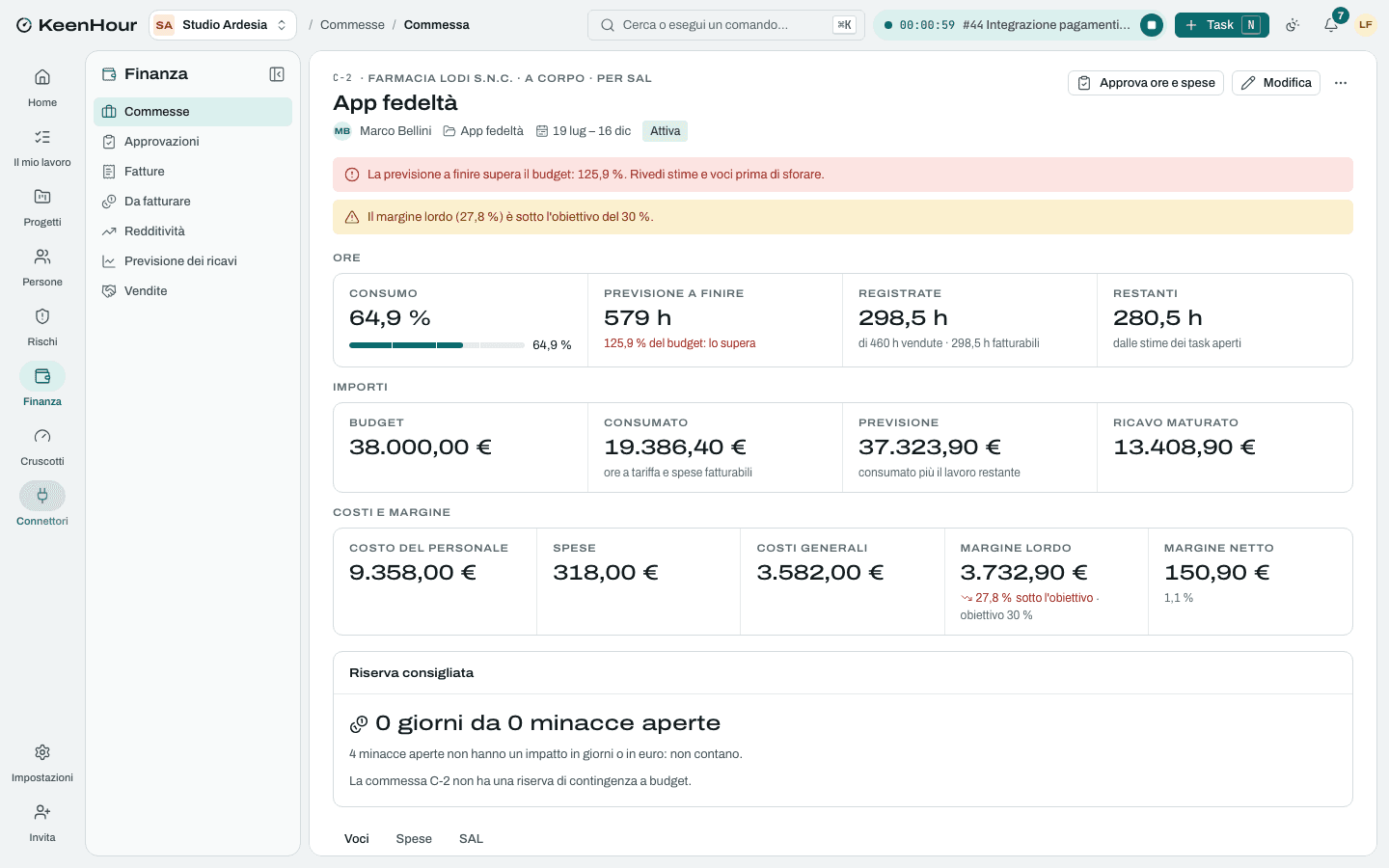Image resolution: width=1389 pixels, height=868 pixels.
Task: Open notifications bell
Action: (x=1331, y=25)
